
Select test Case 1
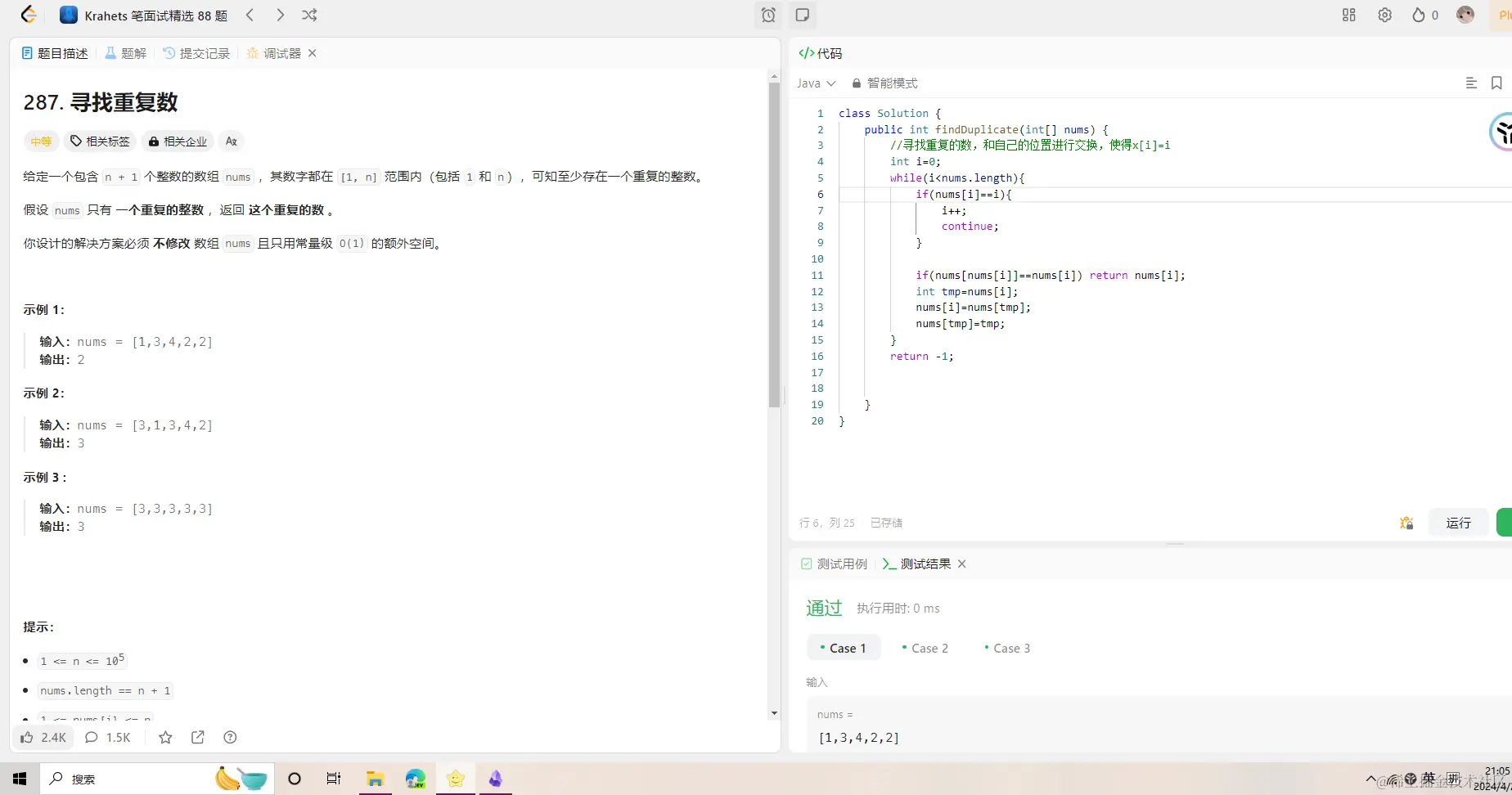tap(844, 648)
